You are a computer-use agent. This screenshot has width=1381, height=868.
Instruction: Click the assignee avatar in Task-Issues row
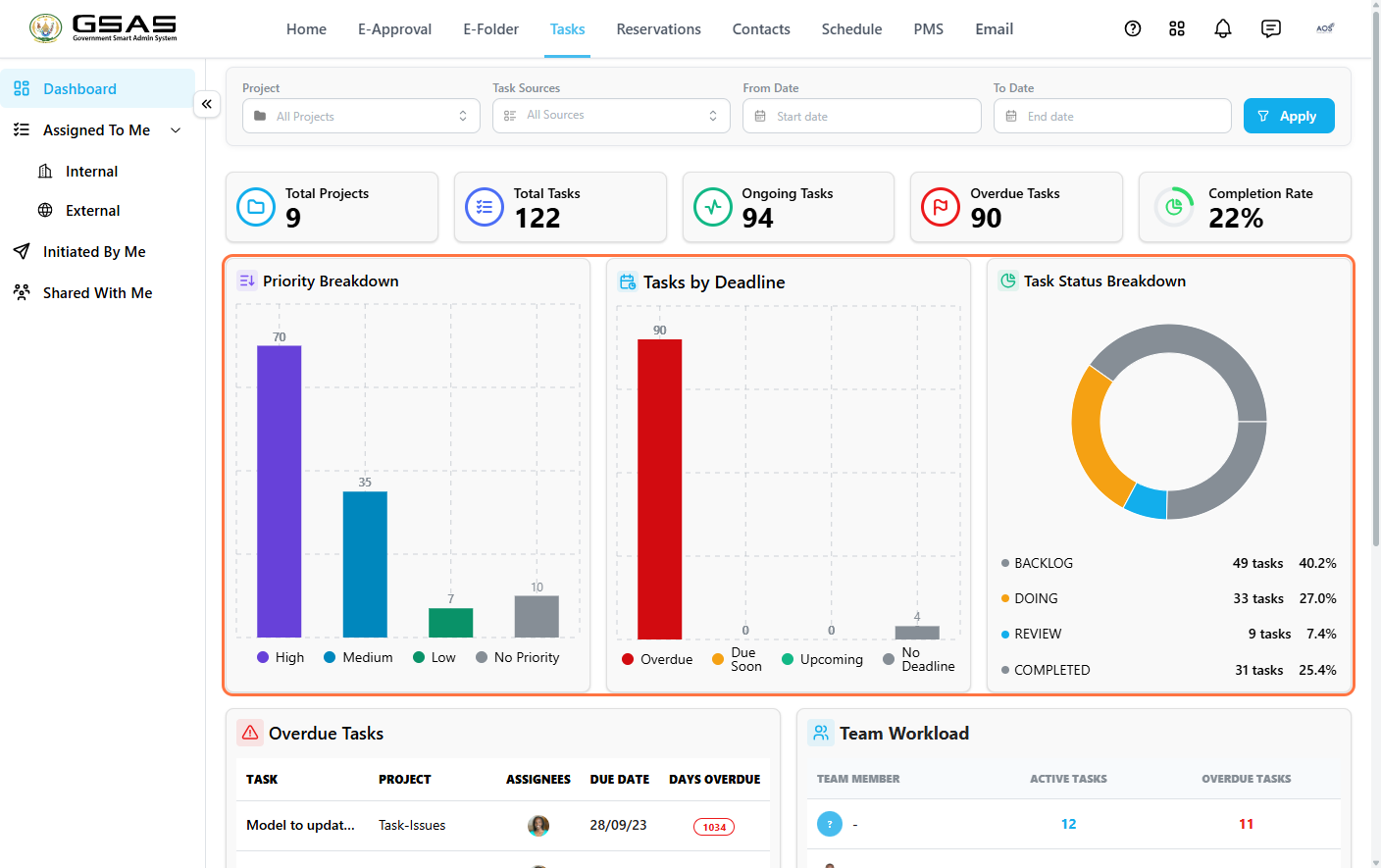(538, 826)
